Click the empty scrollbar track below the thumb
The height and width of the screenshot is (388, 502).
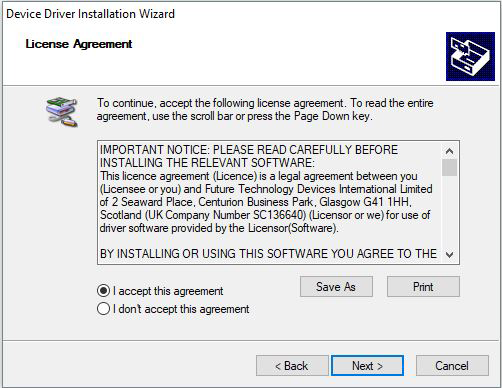pos(449,212)
